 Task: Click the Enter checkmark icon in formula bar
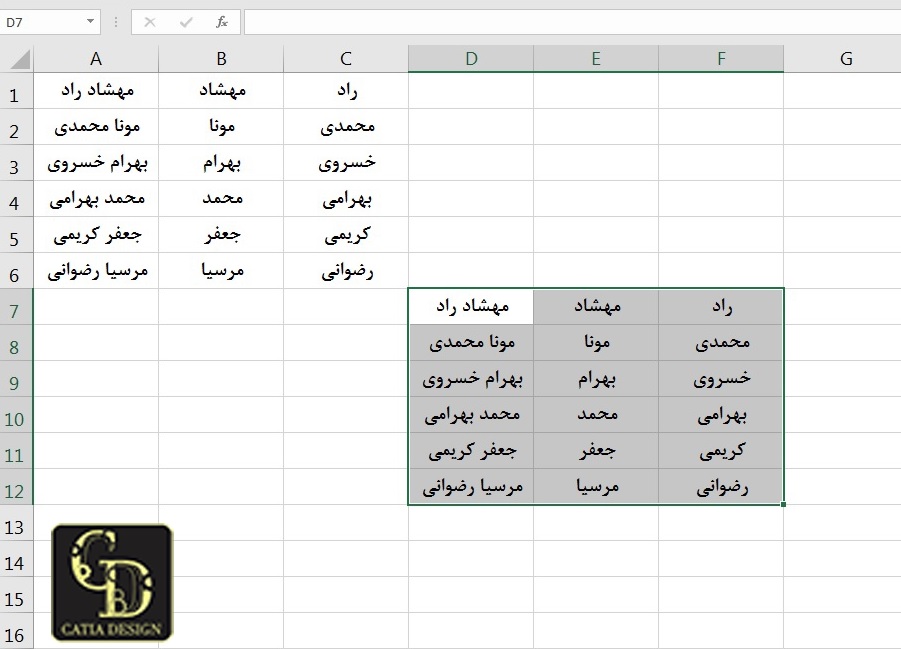(x=186, y=22)
